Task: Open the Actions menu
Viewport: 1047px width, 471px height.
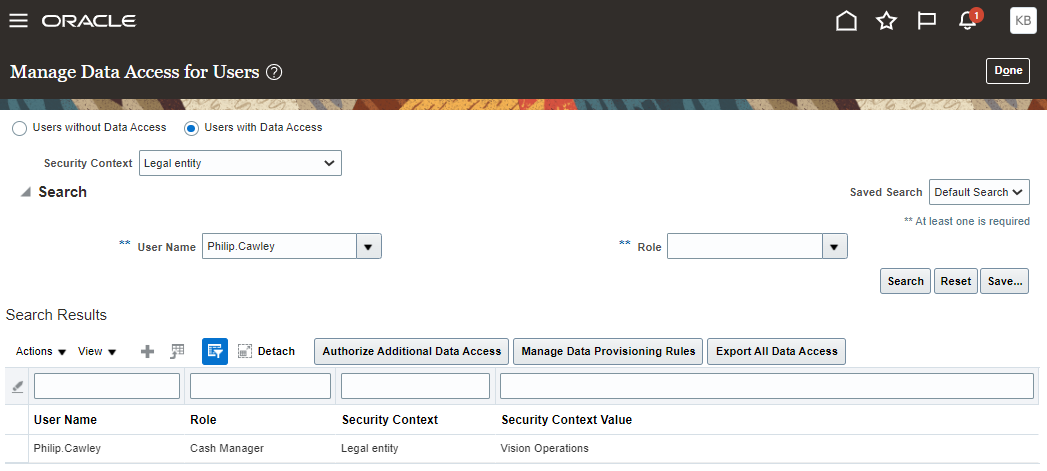Action: [x=41, y=351]
